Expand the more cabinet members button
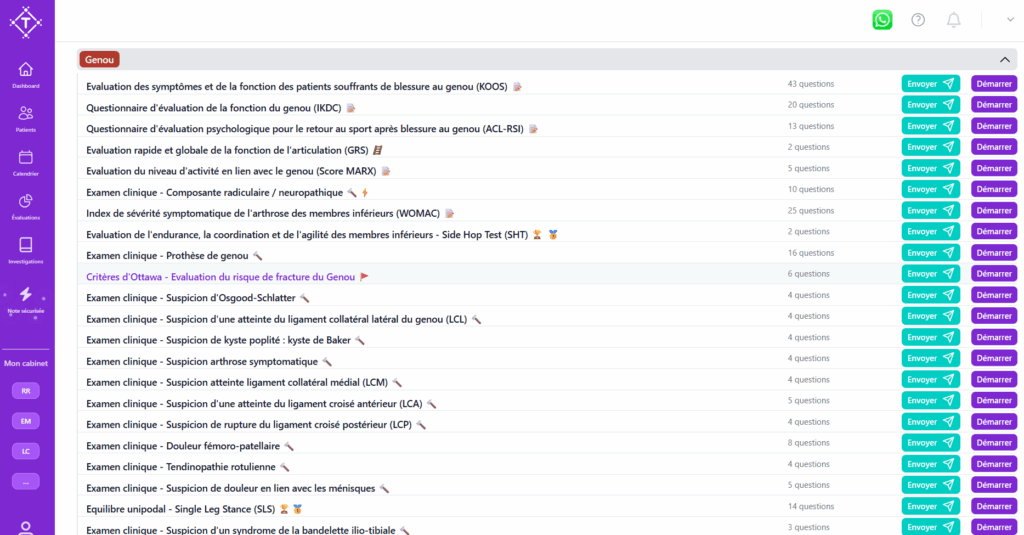This screenshot has height=535, width=1024. [x=26, y=481]
